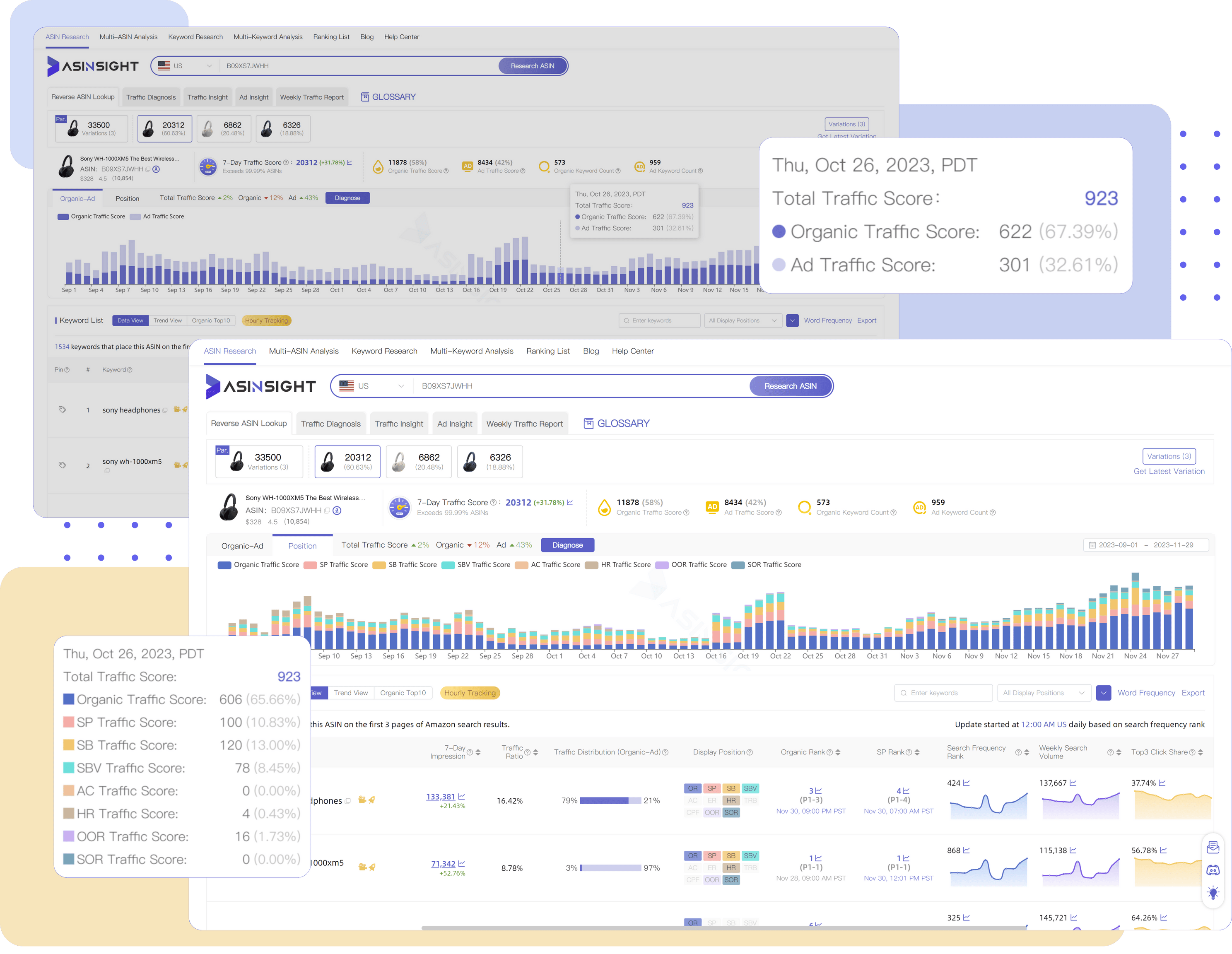Open the floating Discord icon

(x=1213, y=870)
